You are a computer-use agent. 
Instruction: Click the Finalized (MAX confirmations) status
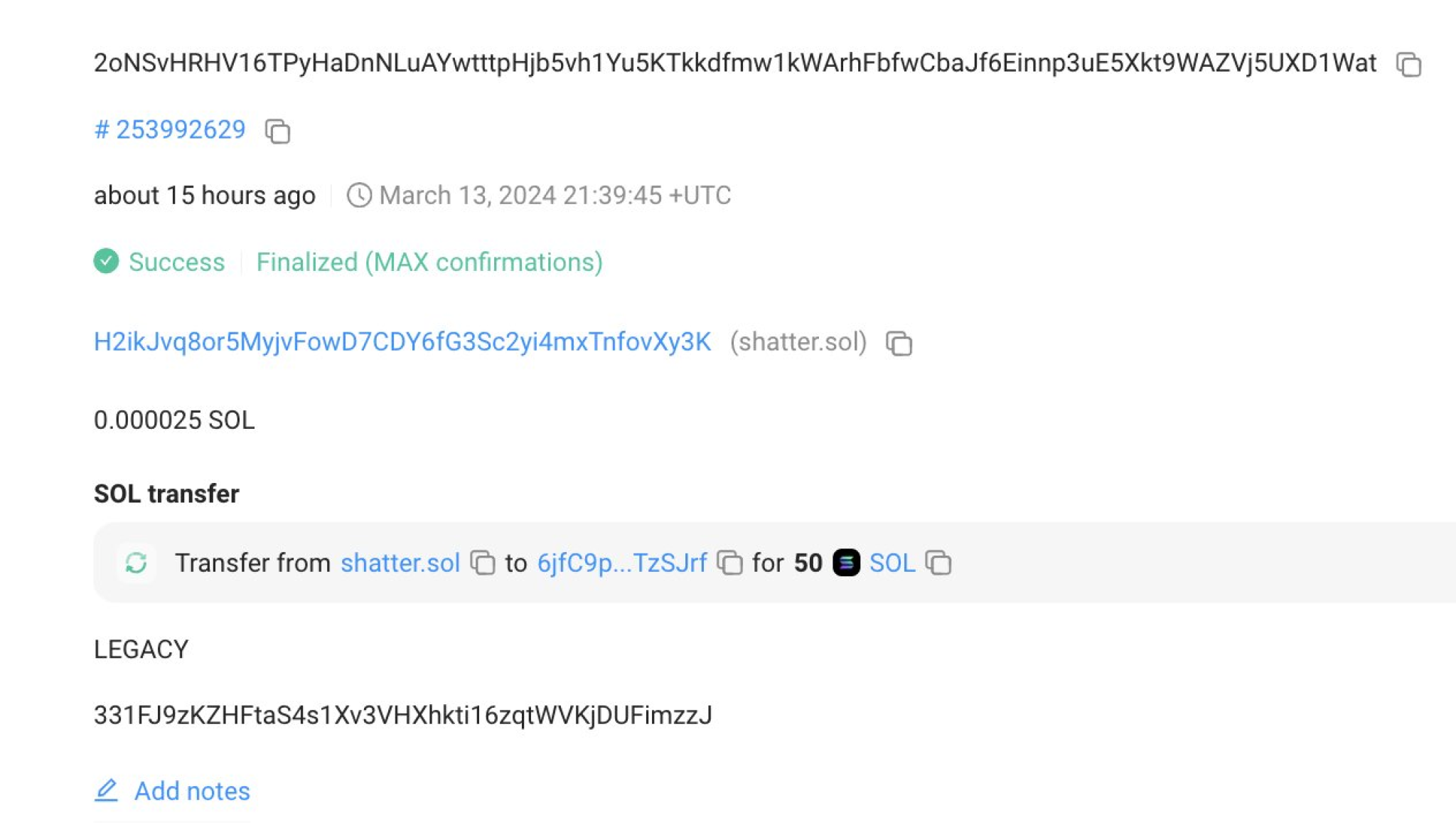(429, 262)
